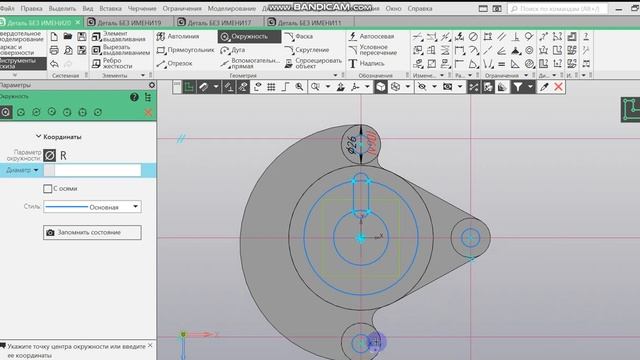The height and width of the screenshot is (360, 640).
Task: Expand the Элементы panel dropdown arrow
Action: point(143,76)
